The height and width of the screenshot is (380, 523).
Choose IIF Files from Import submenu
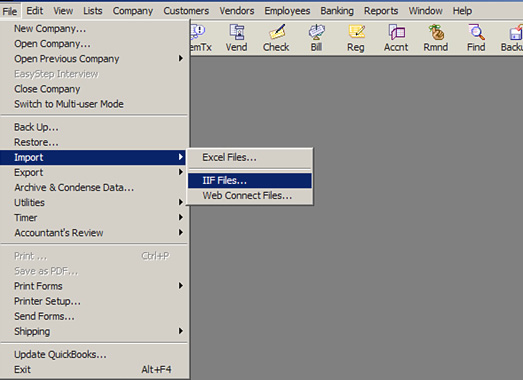point(250,180)
